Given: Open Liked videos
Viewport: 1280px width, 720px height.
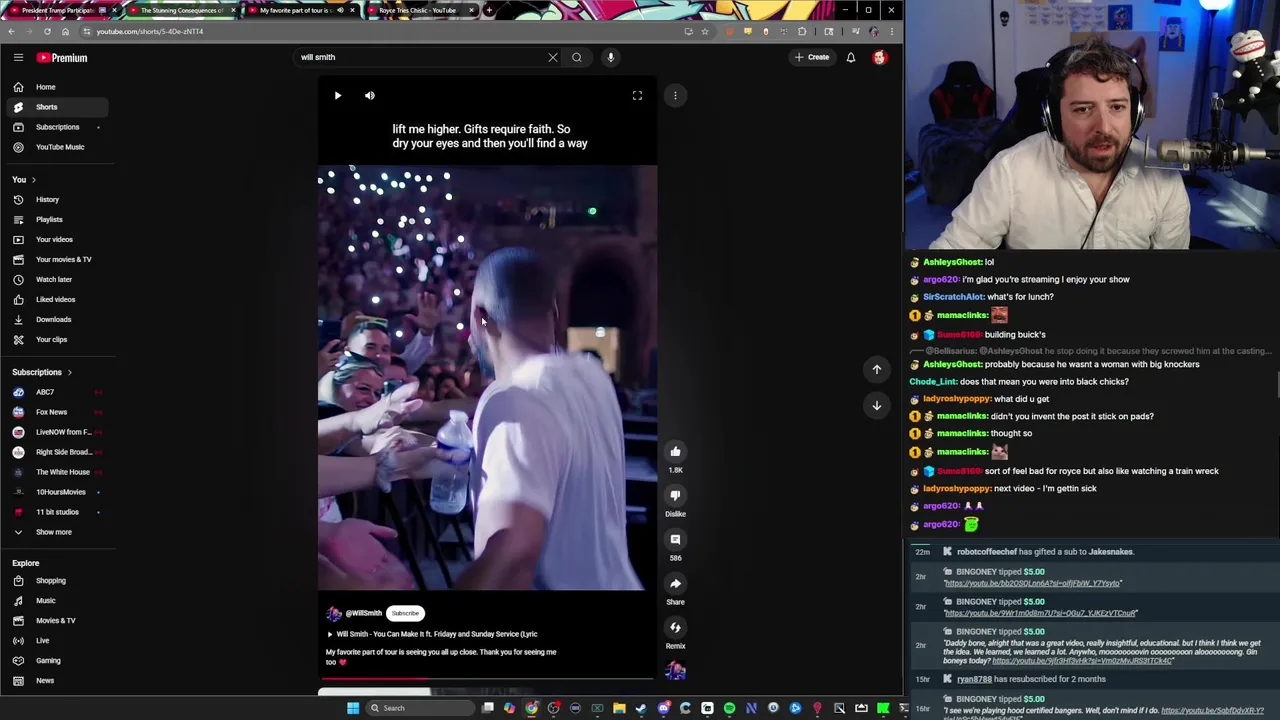Looking at the screenshot, I should [x=58, y=300].
